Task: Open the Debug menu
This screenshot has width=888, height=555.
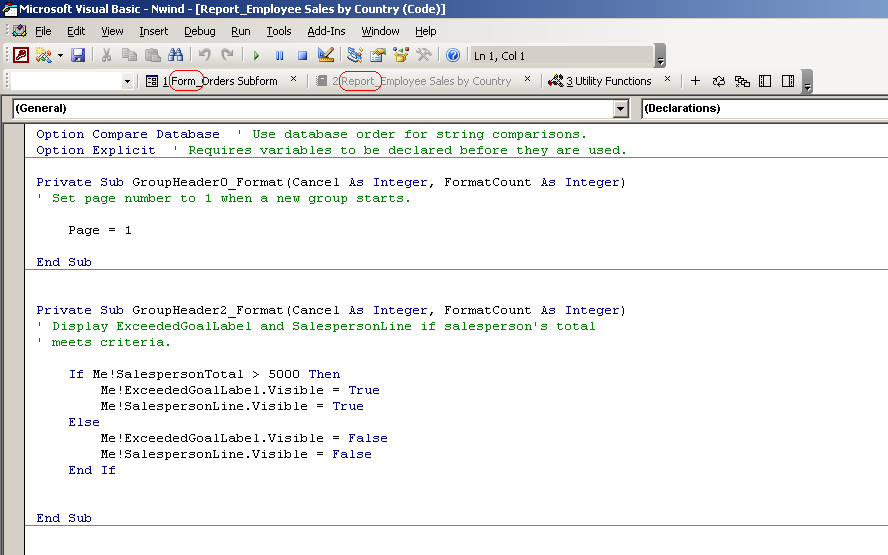Action: click(x=200, y=31)
